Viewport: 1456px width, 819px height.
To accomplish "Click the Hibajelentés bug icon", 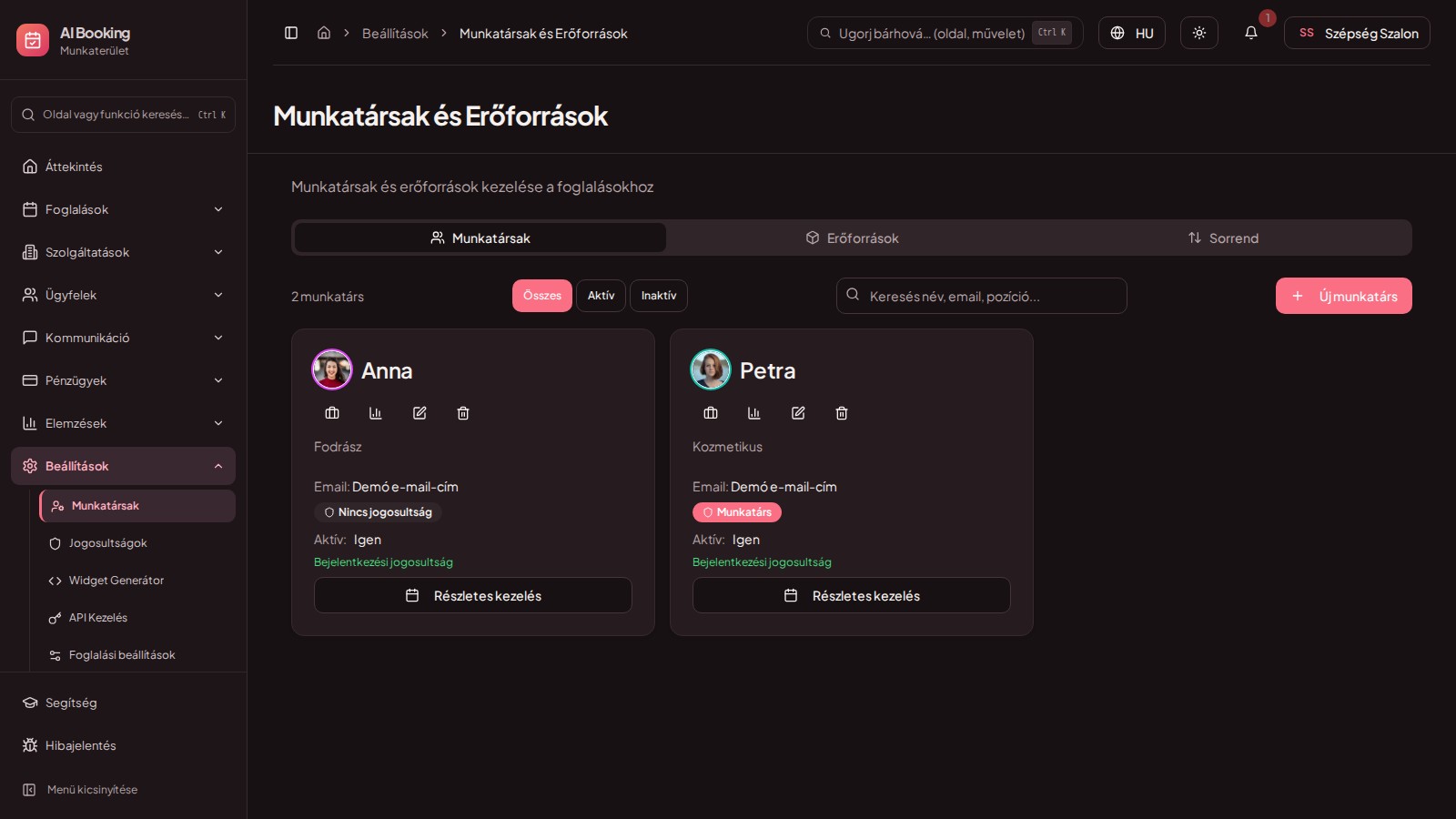I will pos(30,745).
